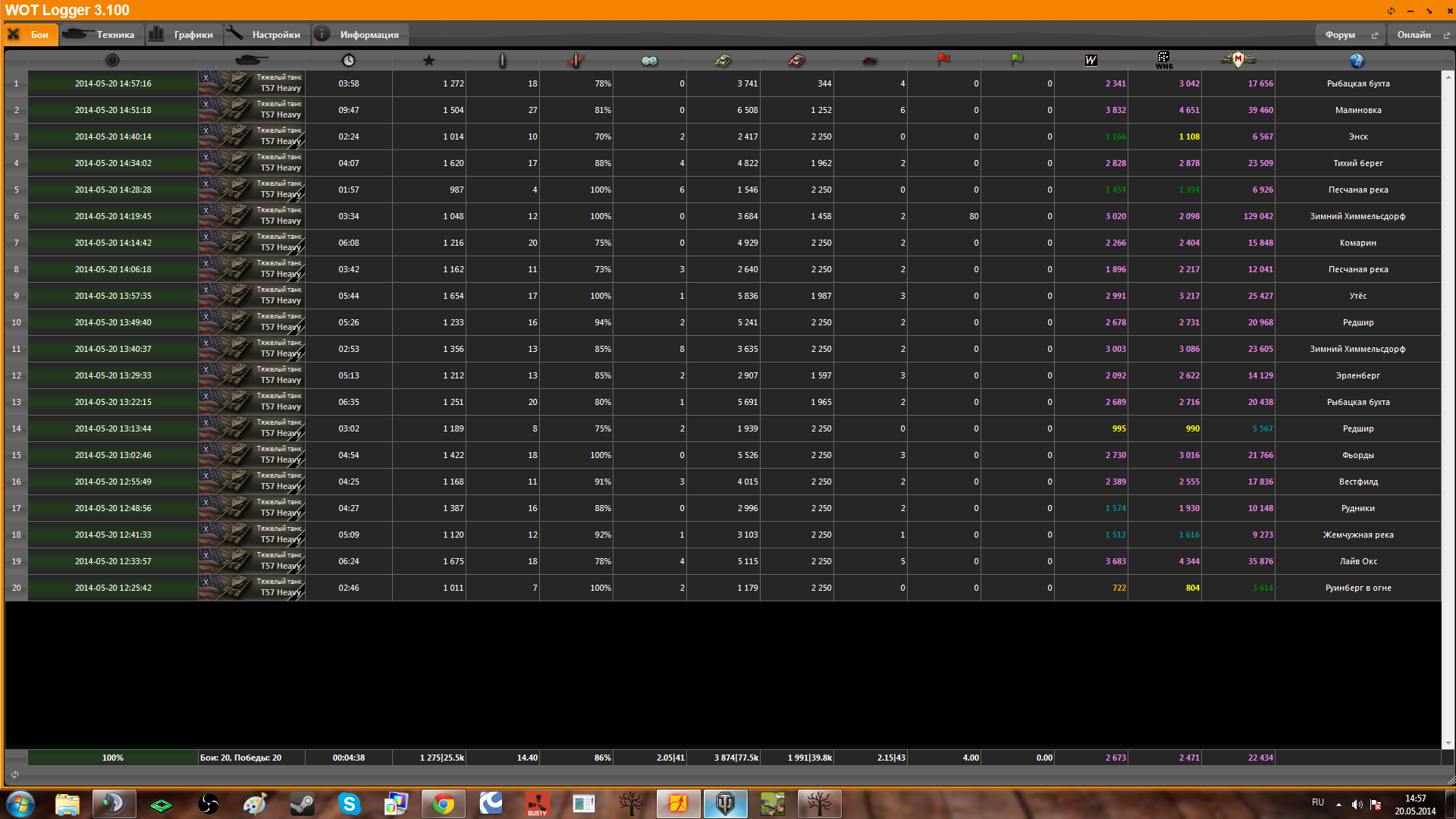The height and width of the screenshot is (819, 1456).
Task: Open the taskbar clock showing 14:57
Action: click(1415, 805)
